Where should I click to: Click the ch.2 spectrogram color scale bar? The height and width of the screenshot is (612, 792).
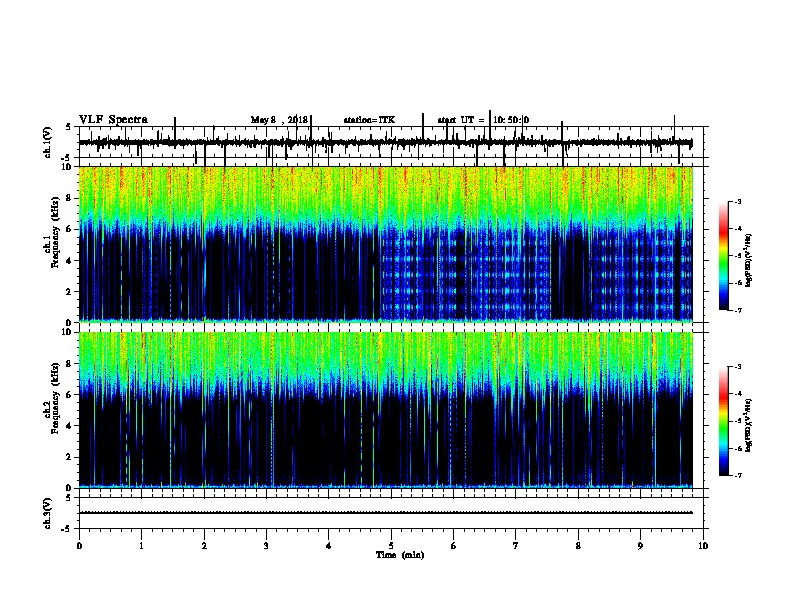tap(723, 421)
